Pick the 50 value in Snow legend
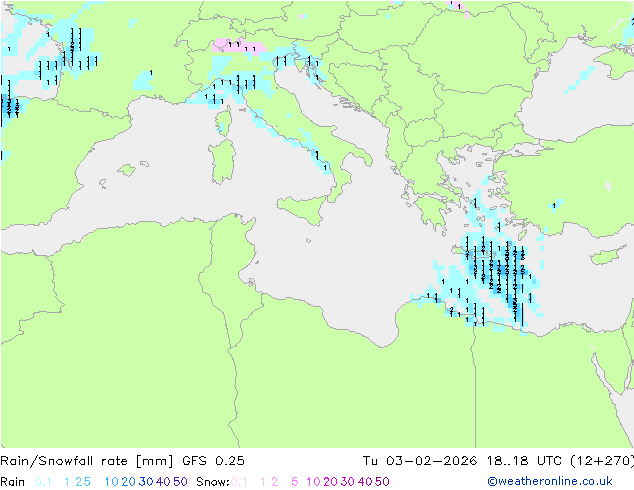Image resolution: width=634 pixels, height=490 pixels. point(382,482)
